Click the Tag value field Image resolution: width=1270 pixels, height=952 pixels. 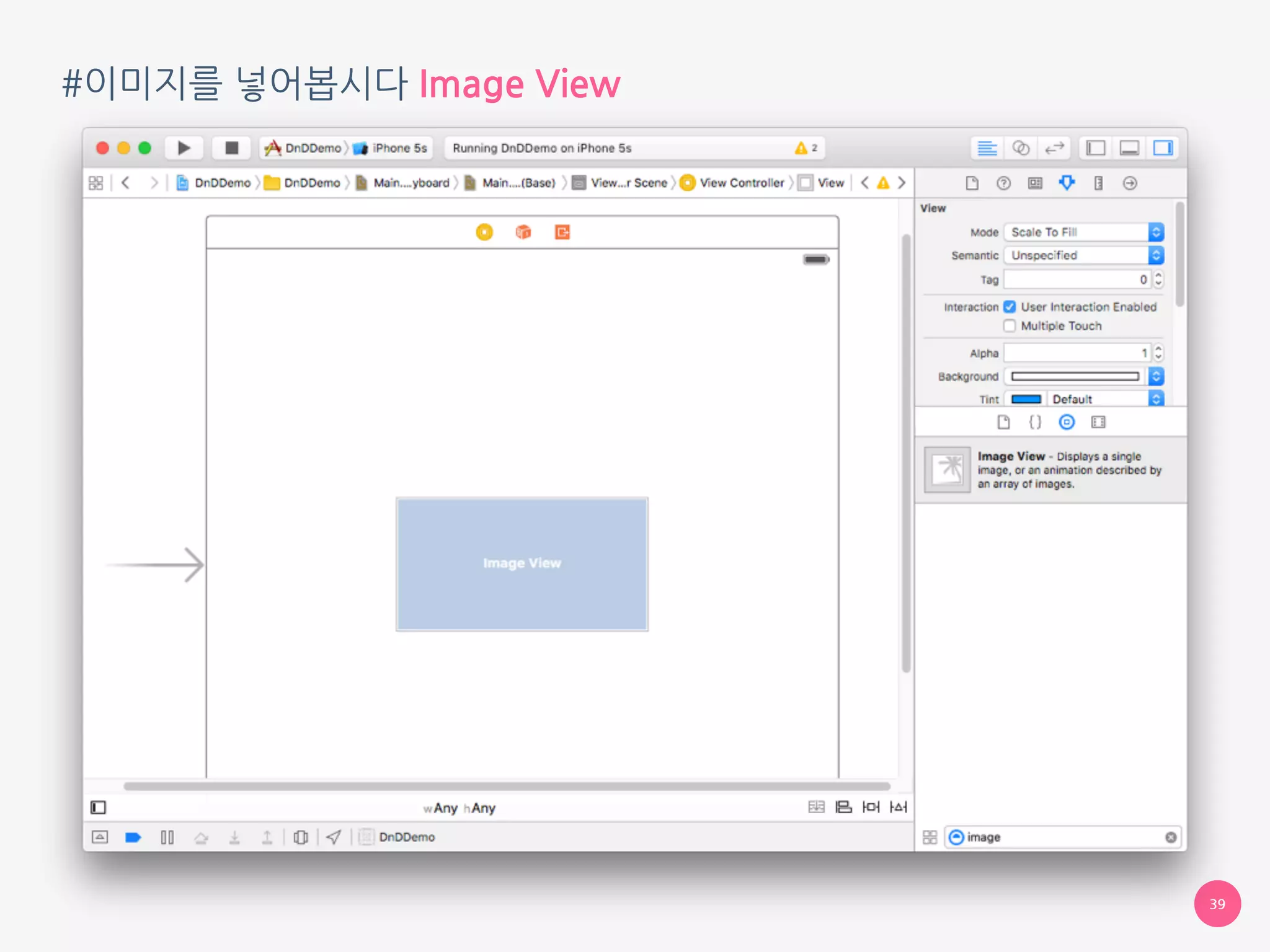pyautogui.click(x=1077, y=280)
